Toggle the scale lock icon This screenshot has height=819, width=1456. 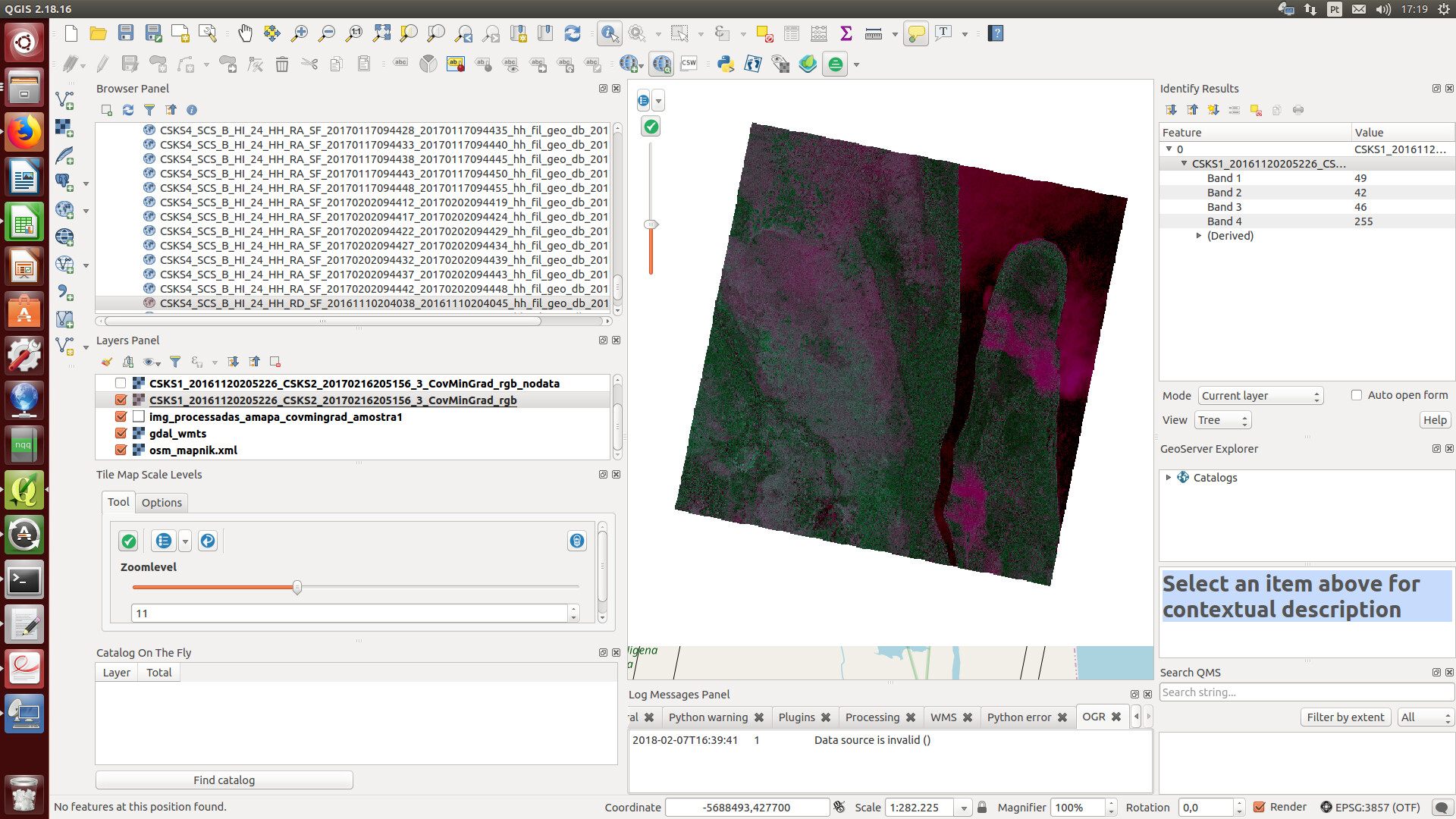click(982, 807)
